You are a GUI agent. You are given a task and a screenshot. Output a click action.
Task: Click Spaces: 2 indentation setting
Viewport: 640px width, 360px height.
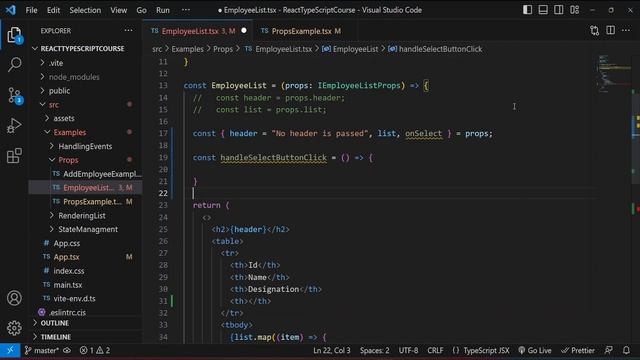pos(374,351)
